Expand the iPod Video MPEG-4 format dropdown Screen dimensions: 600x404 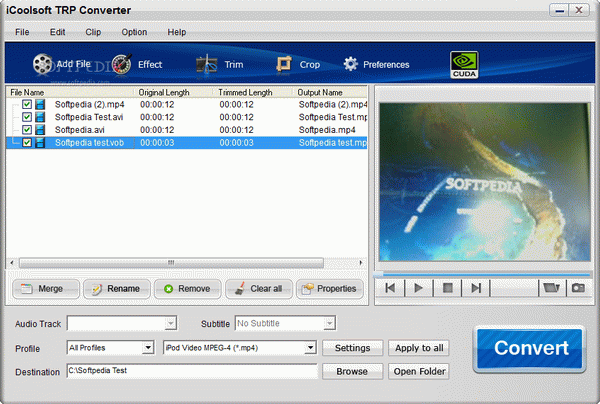click(x=310, y=348)
